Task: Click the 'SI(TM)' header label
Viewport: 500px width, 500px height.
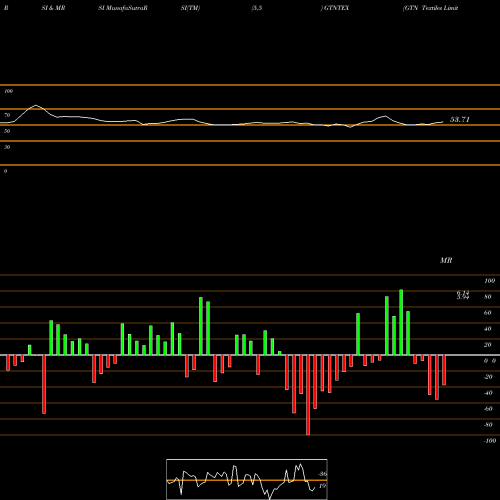Action: coord(190,8)
